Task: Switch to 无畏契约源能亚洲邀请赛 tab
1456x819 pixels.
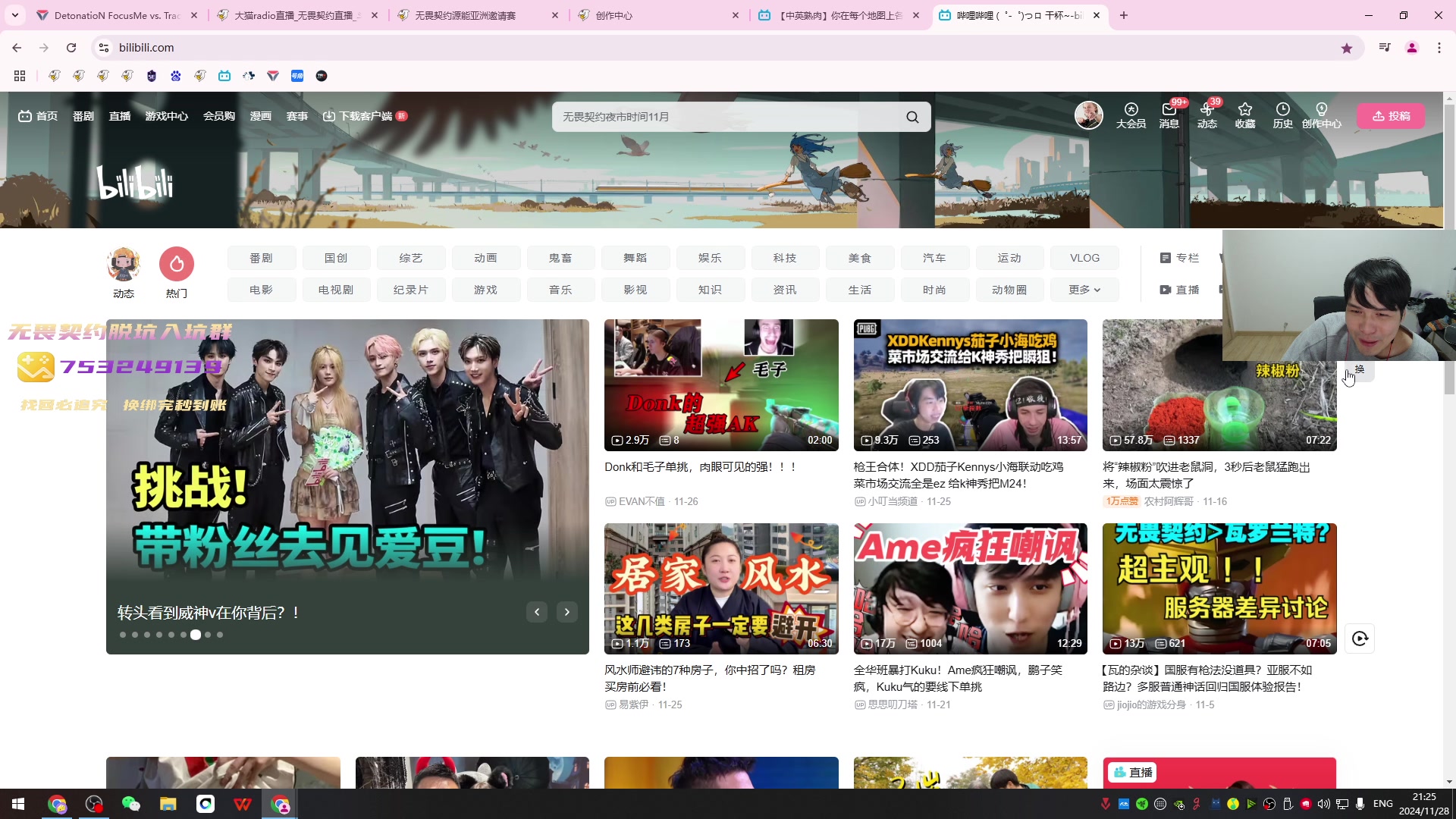Action: [x=478, y=15]
